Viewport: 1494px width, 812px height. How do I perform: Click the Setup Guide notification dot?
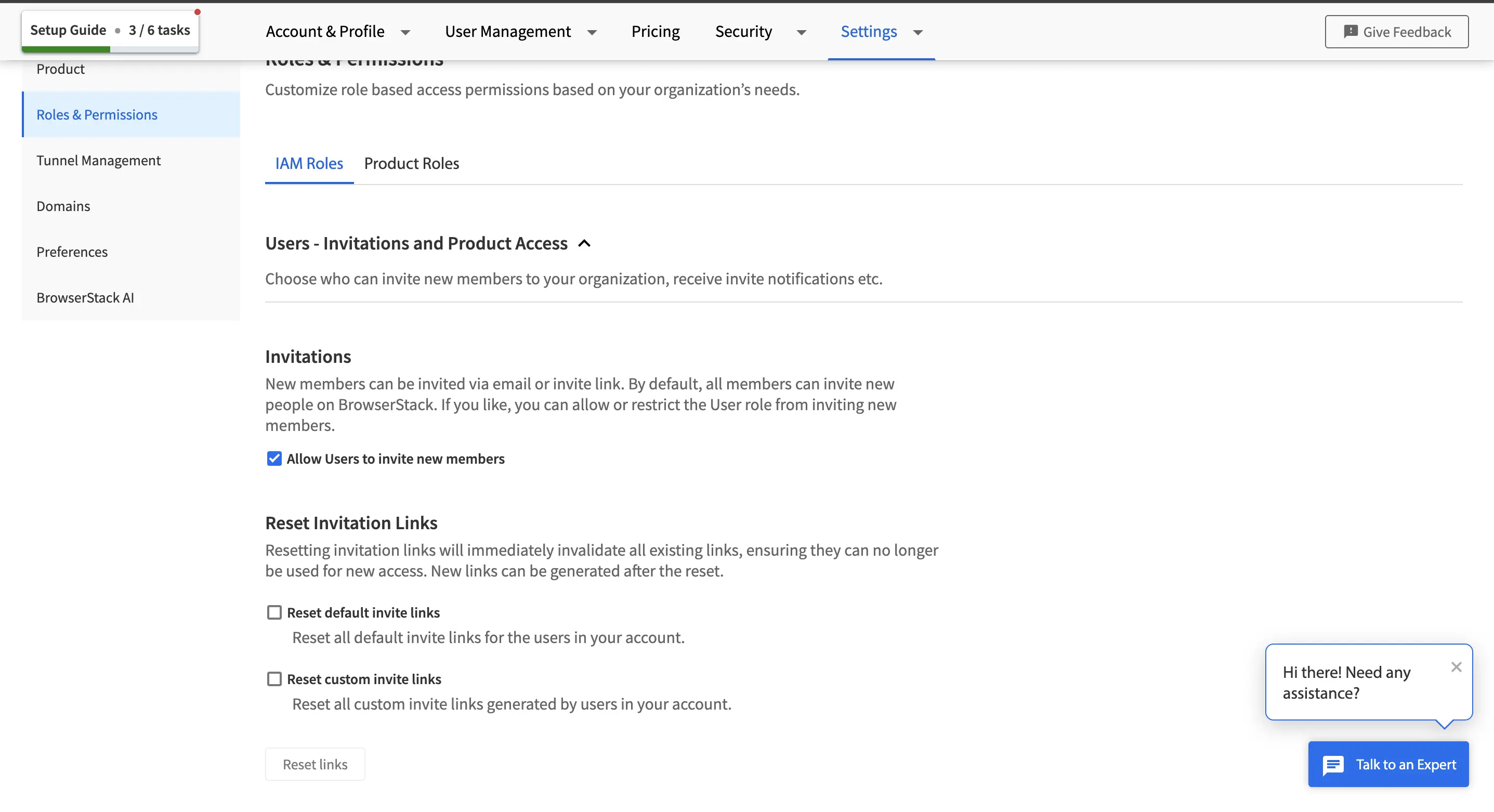[x=199, y=11]
